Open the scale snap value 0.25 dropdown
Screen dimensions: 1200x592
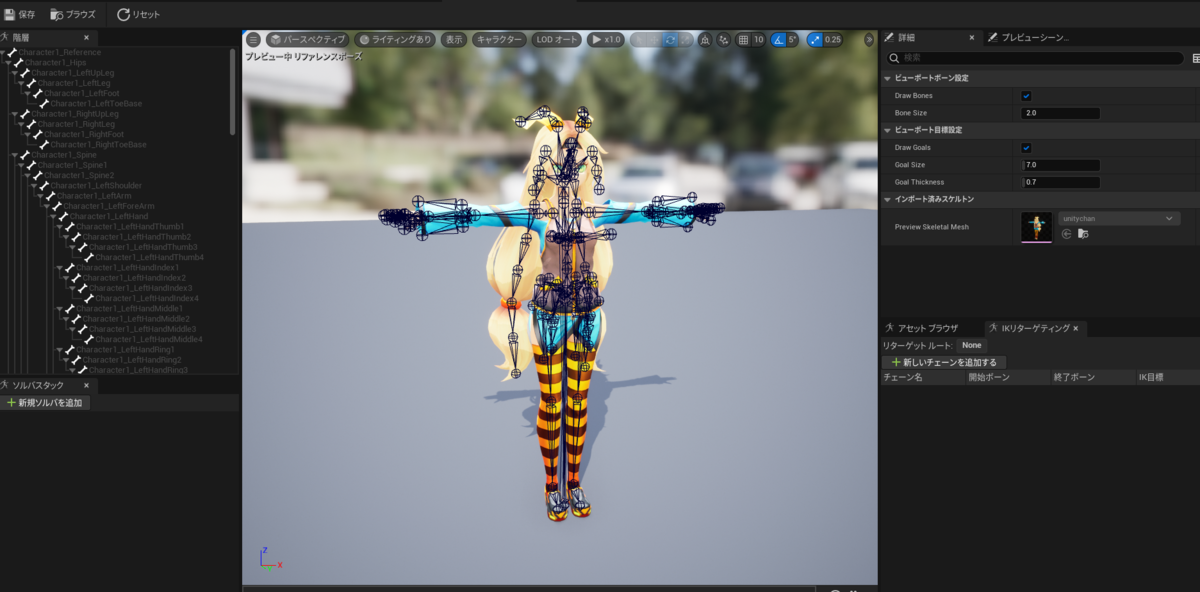[833, 40]
